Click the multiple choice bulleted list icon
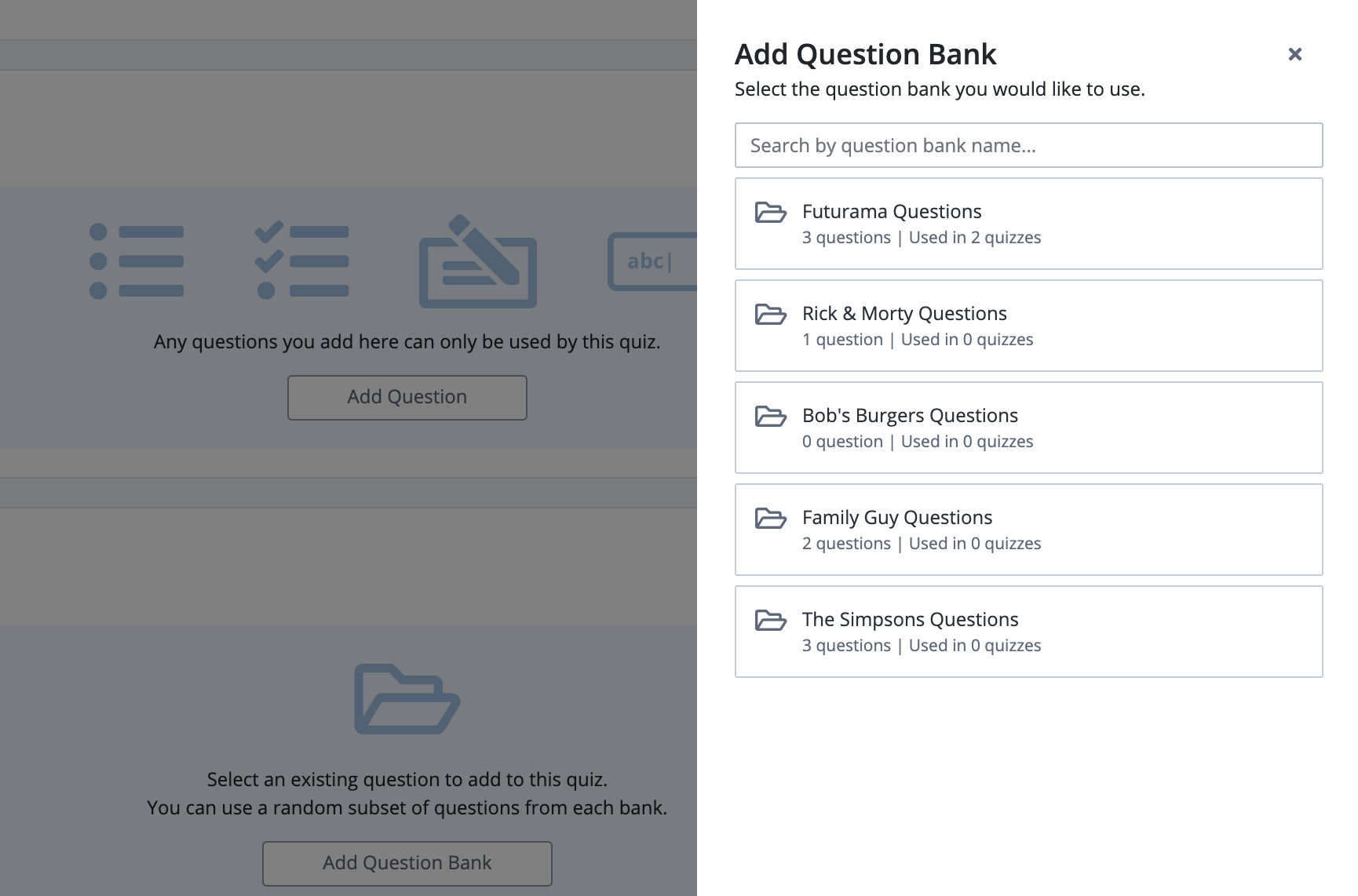1358x896 pixels. coord(137,261)
